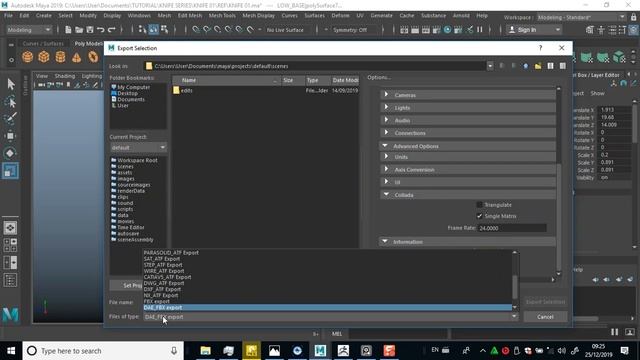Click the Cancel button
Image resolution: width=640 pixels, height=360 pixels.
[545, 317]
